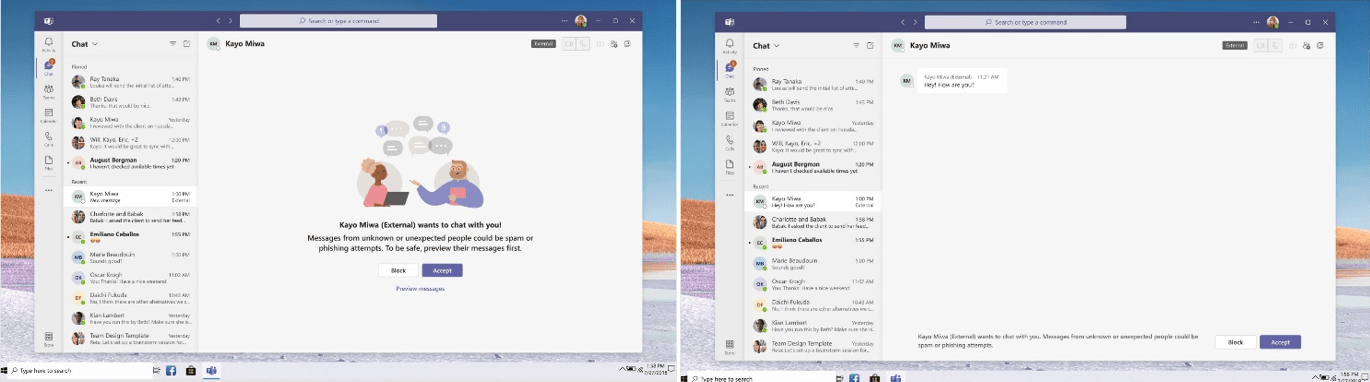The image size is (1370, 382).
Task: Open Activity in the left Teams window
Action: [48, 45]
